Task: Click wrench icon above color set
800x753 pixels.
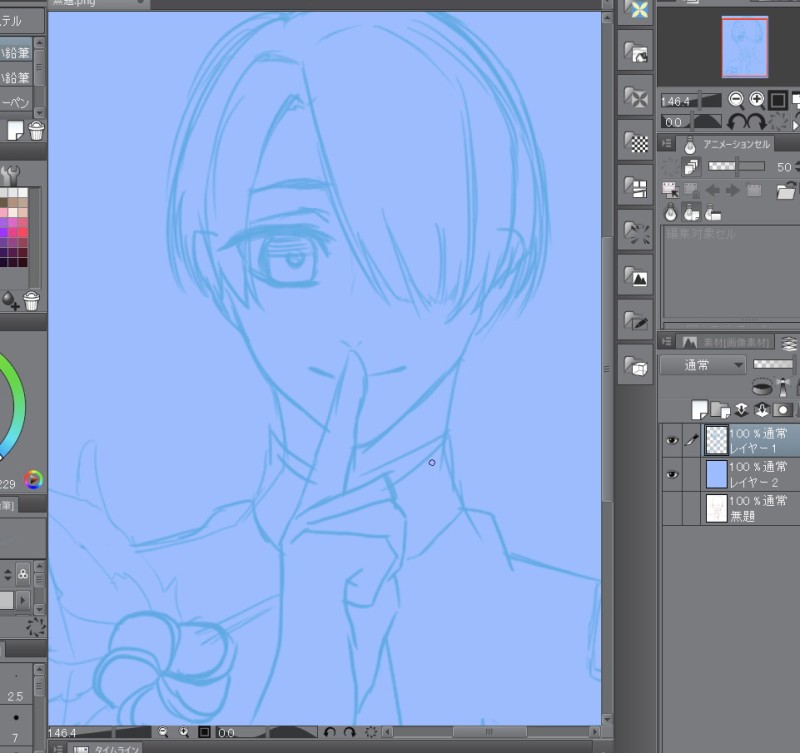Action: pyautogui.click(x=10, y=175)
